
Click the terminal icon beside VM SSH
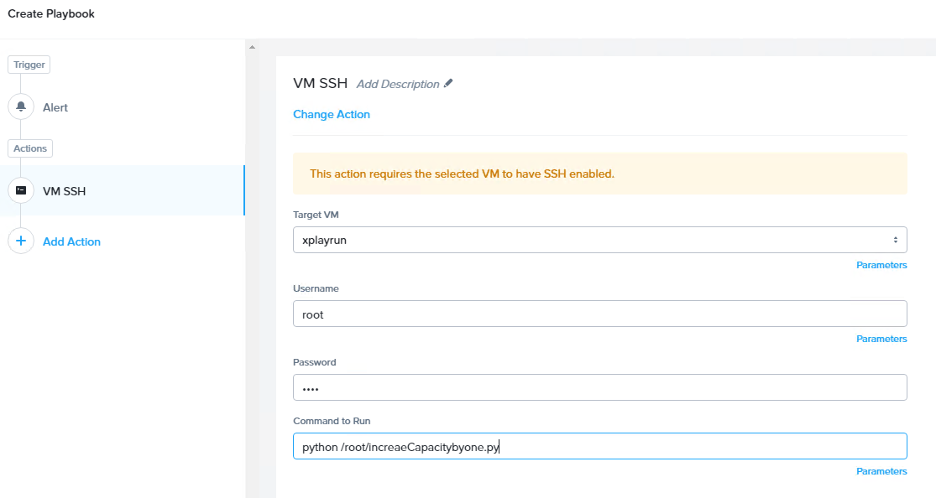pyautogui.click(x=21, y=190)
